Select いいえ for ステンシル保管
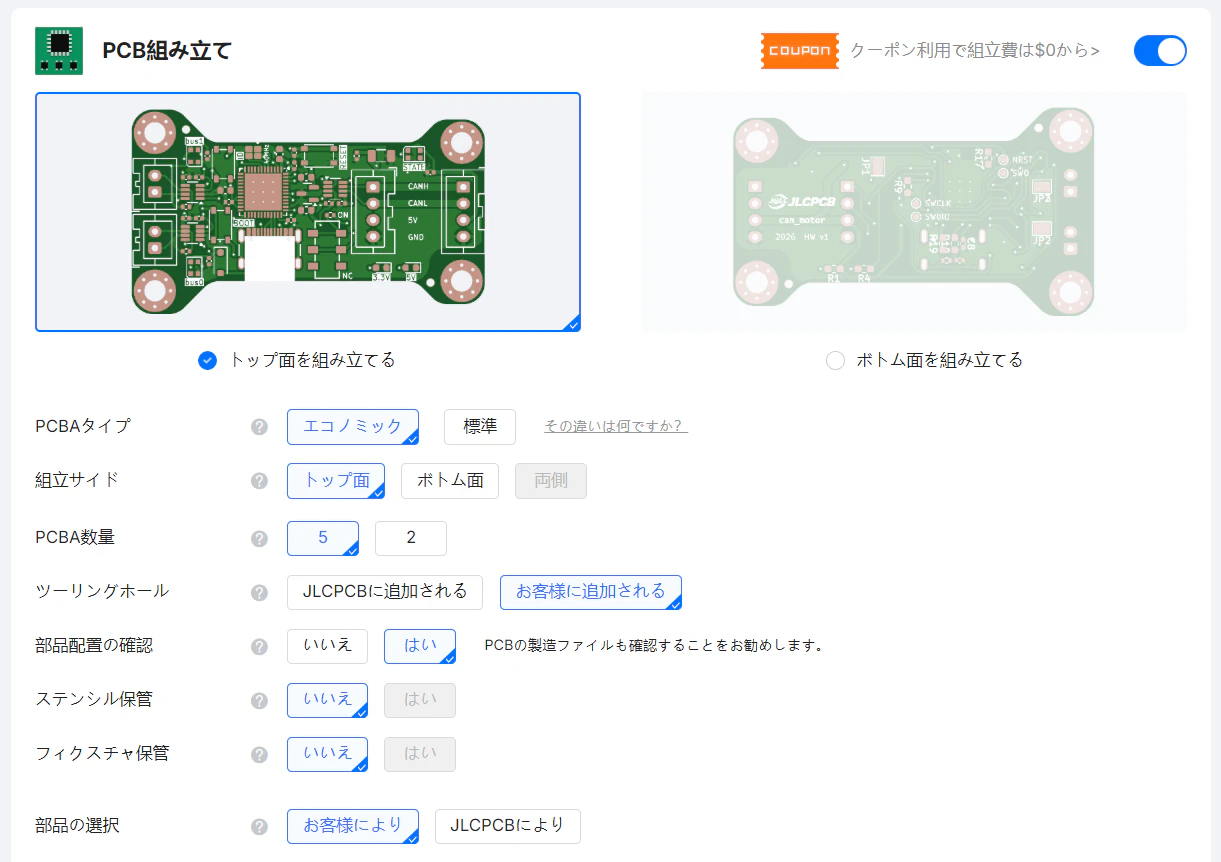1221x862 pixels. click(x=328, y=701)
